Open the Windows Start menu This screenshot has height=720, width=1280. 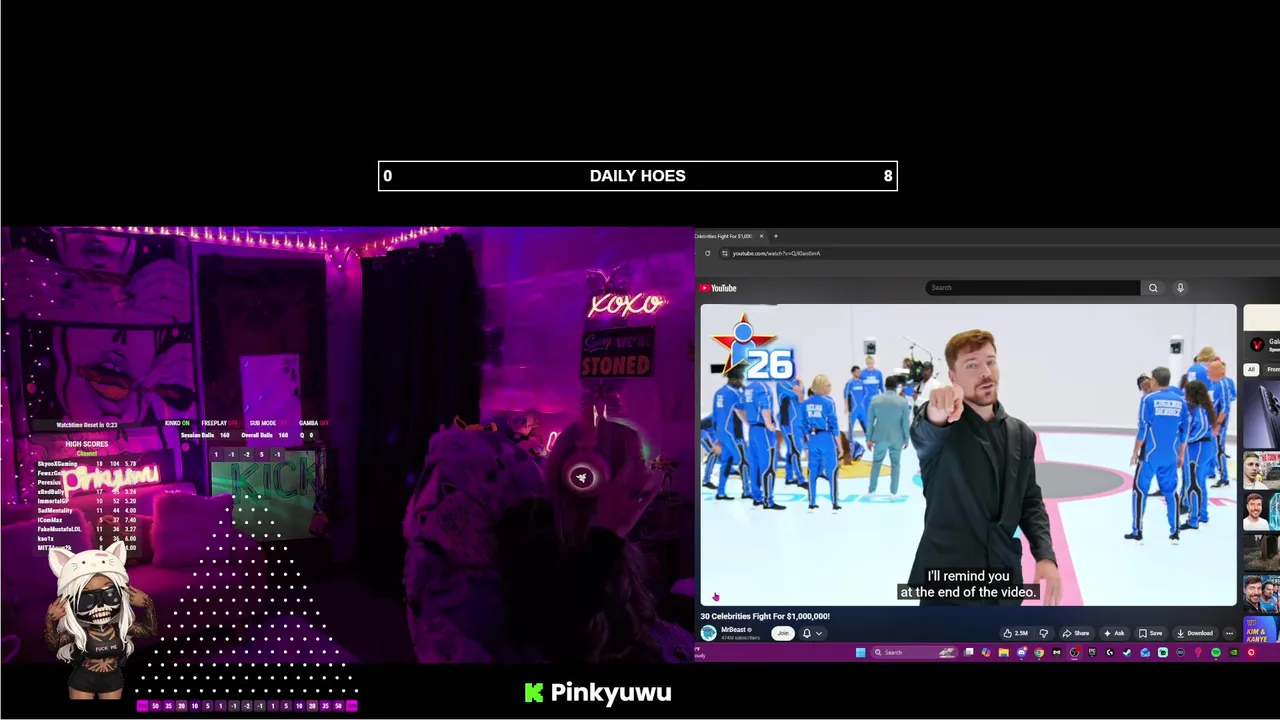(860, 653)
